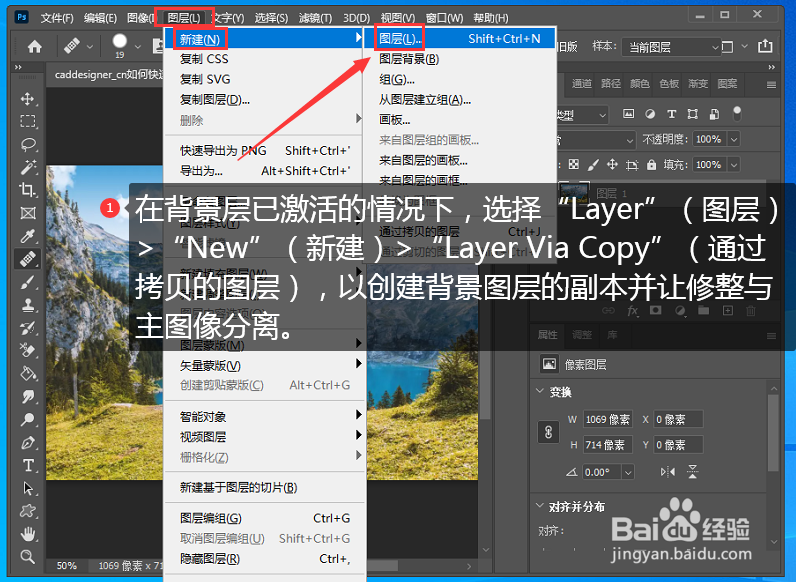This screenshot has width=796, height=582.
Task: Filter layers by smart object icon
Action: pos(714,114)
